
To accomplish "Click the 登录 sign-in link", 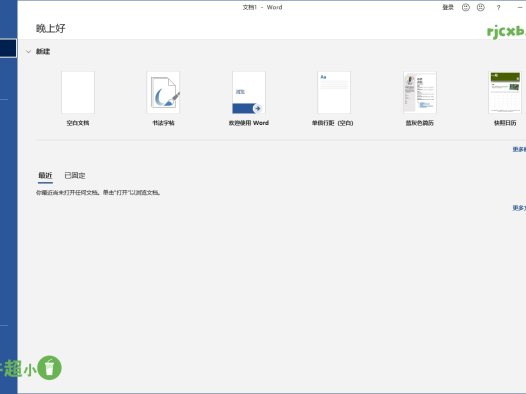I will coord(448,7).
